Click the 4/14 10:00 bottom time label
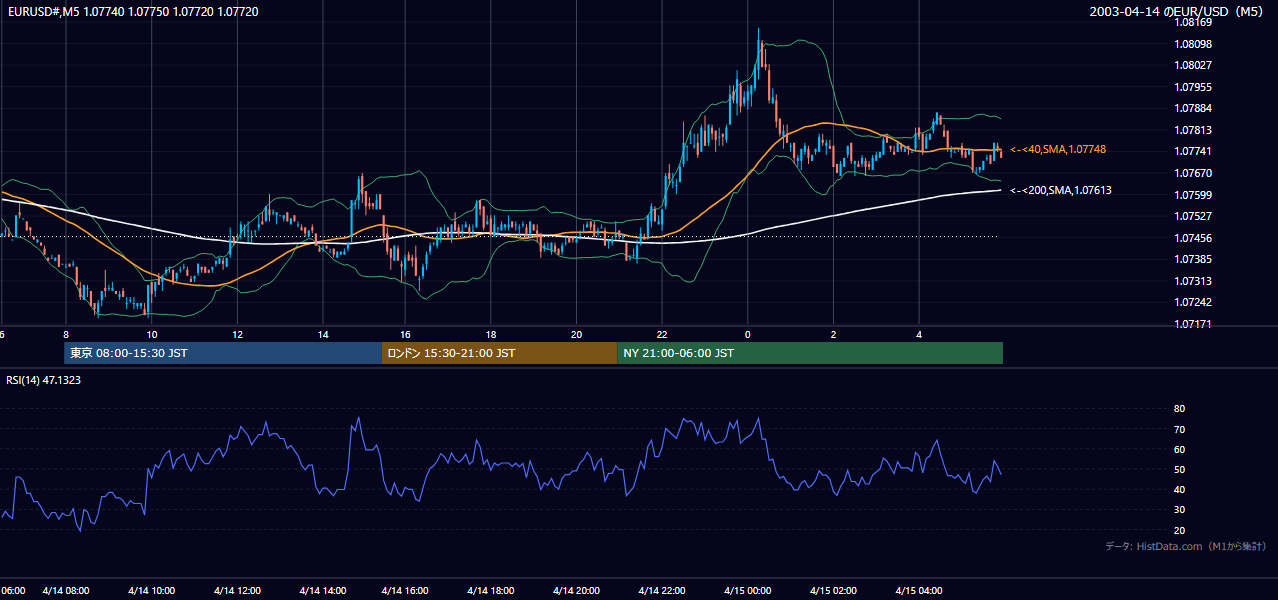The height and width of the screenshot is (600, 1278). click(x=151, y=591)
